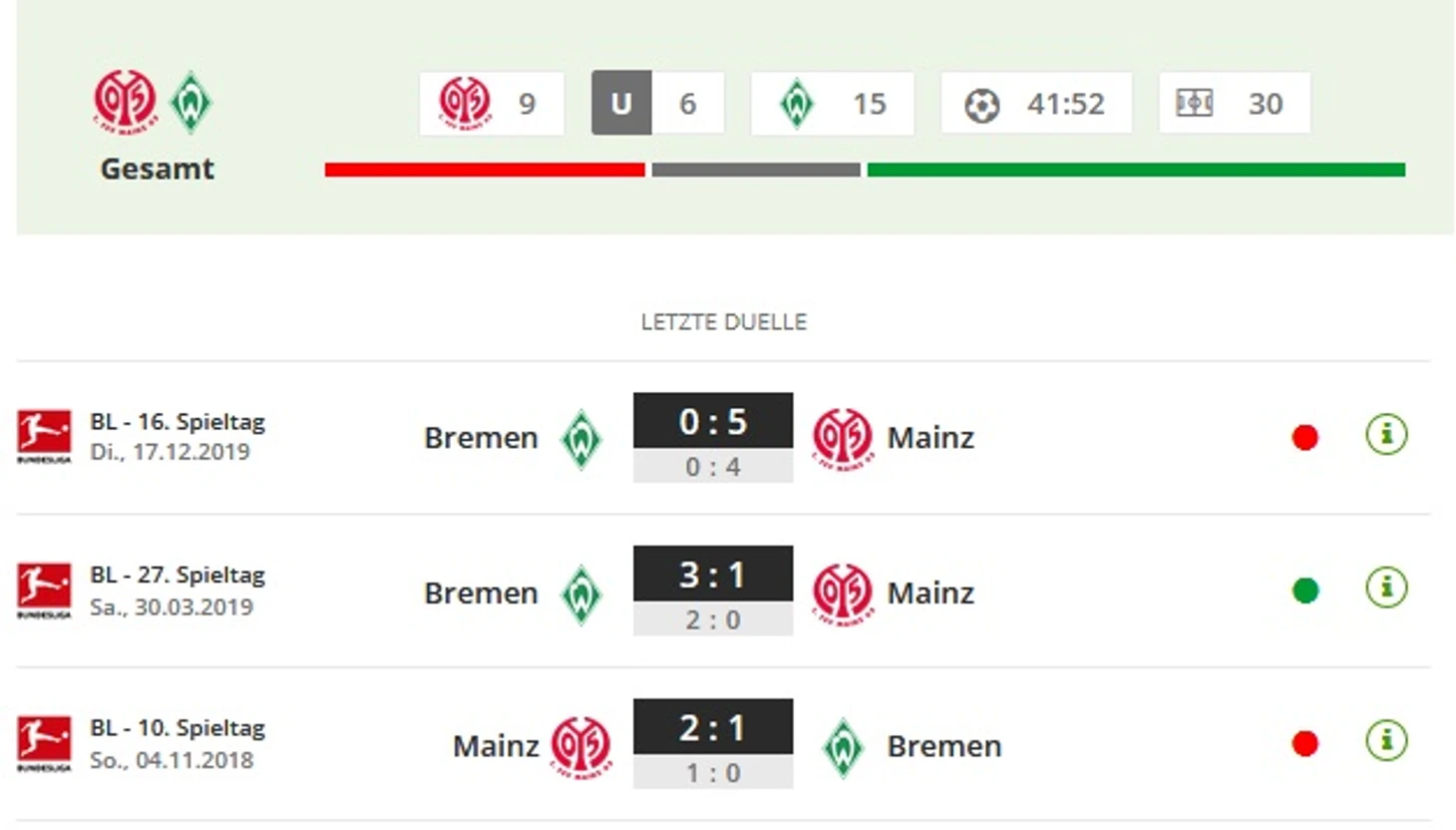The width and height of the screenshot is (1456, 830).
Task: Click red segment of the Gesamt bar
Action: (x=485, y=170)
